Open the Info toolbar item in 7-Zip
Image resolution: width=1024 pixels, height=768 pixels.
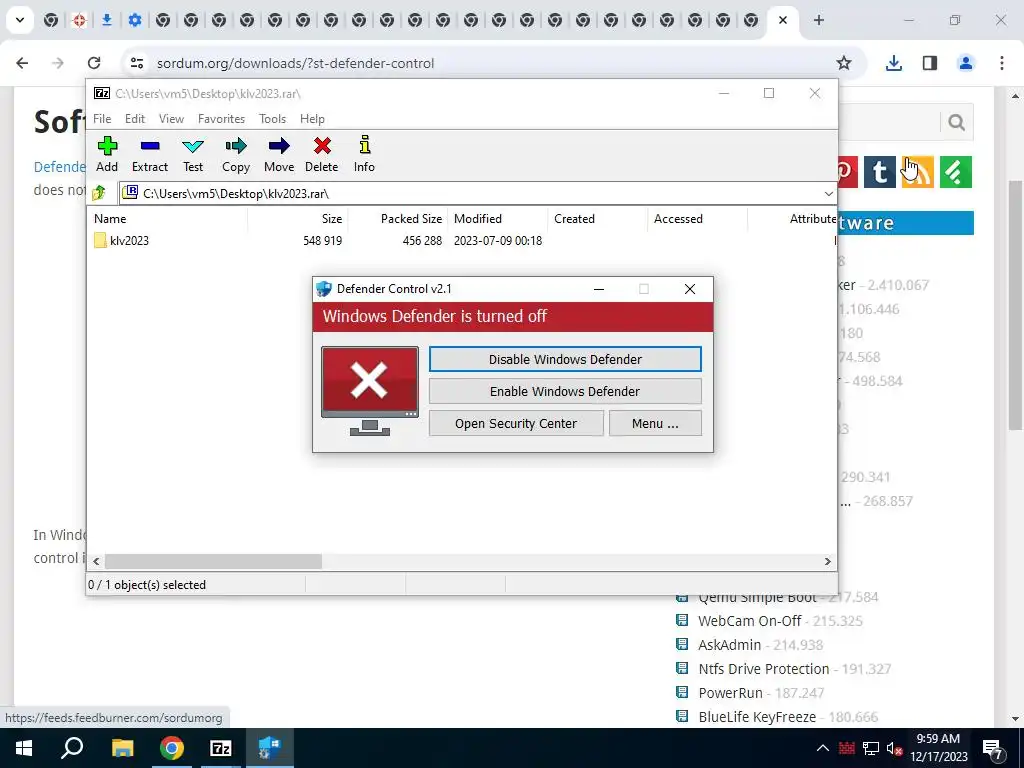(364, 155)
